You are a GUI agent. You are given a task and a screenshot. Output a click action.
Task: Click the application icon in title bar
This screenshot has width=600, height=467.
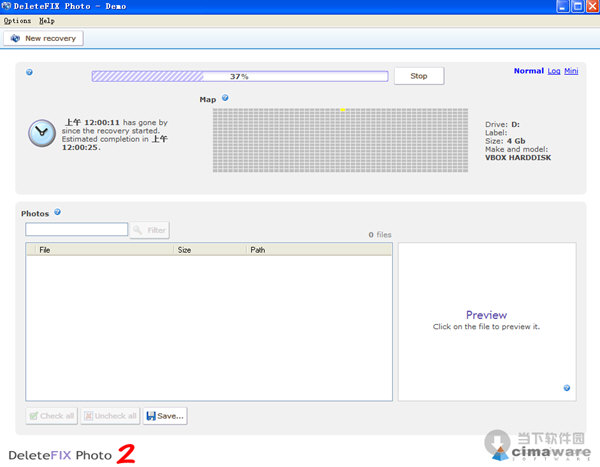[6, 6]
